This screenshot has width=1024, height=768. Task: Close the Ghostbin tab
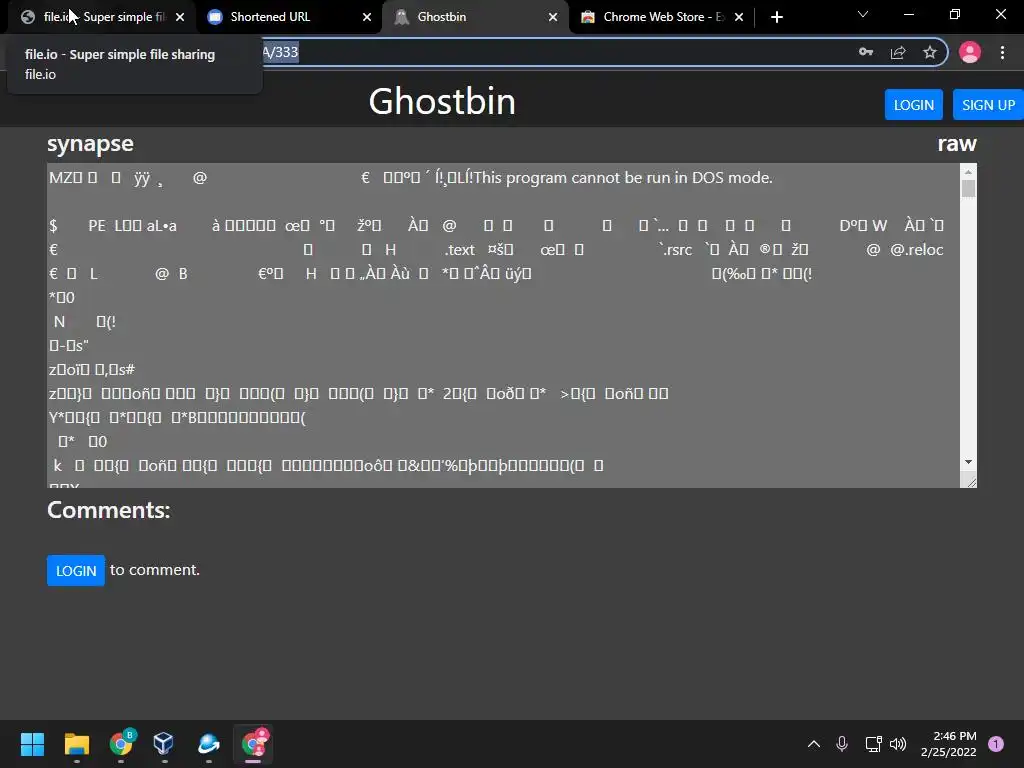552,17
